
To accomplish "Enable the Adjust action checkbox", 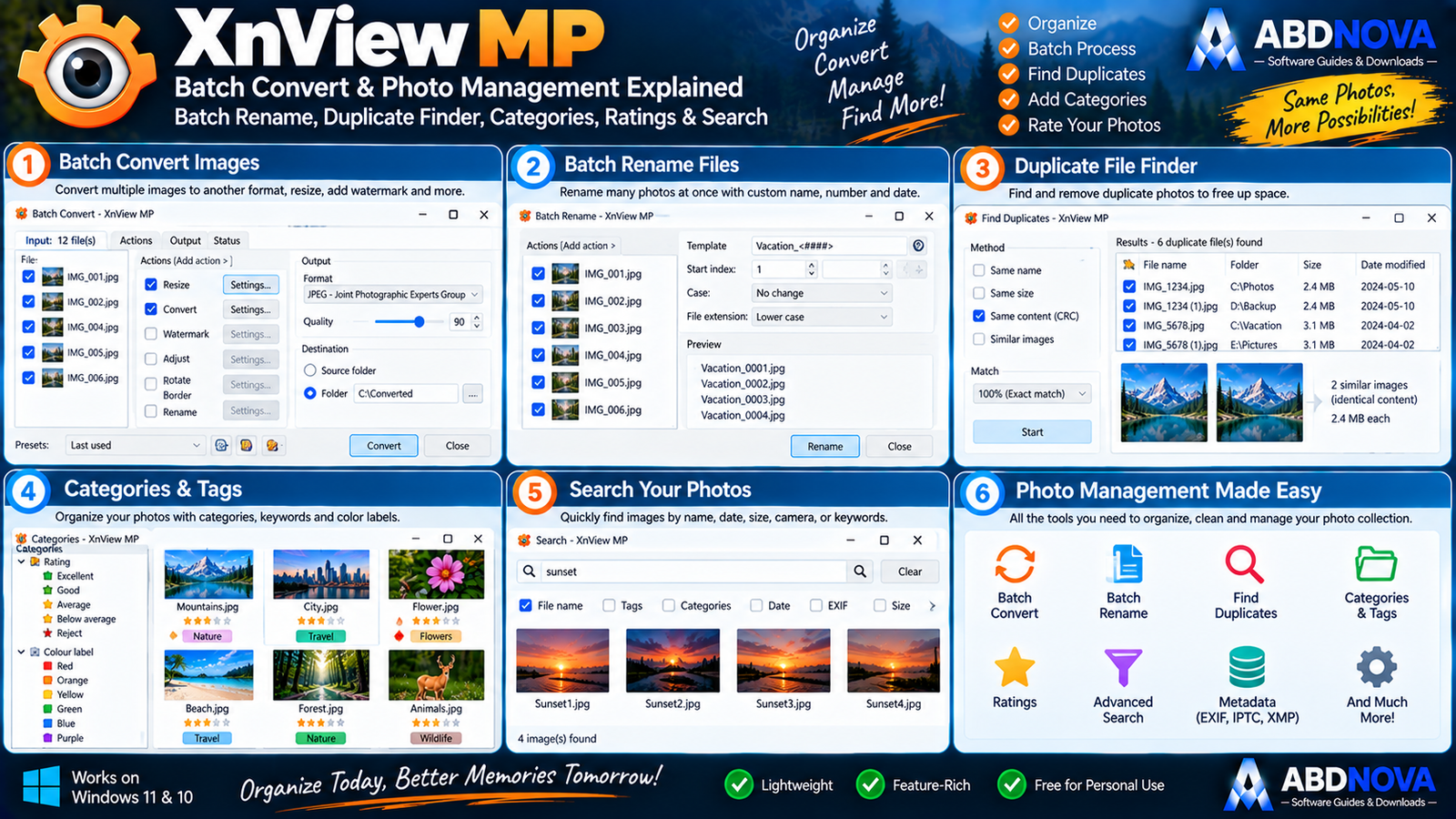I will click(151, 359).
